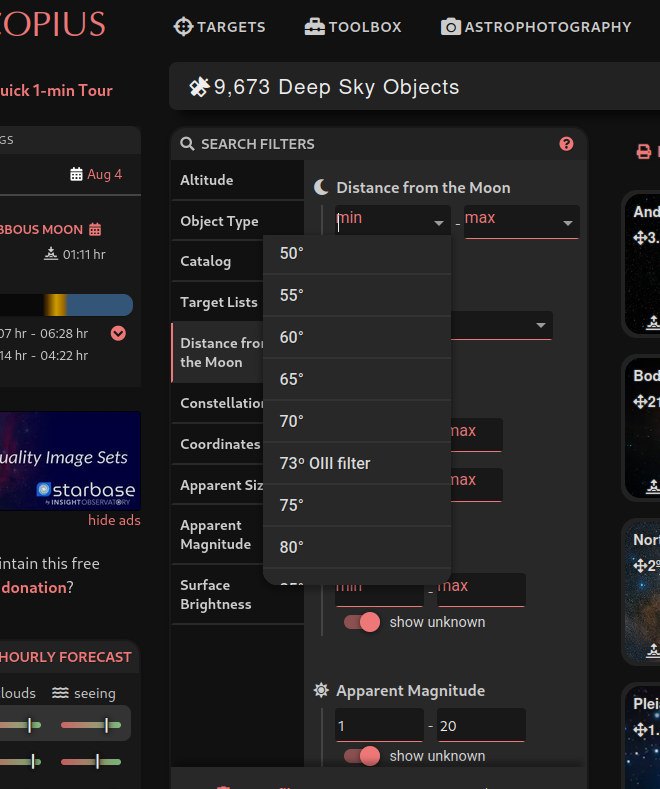The width and height of the screenshot is (660, 789).
Task: Toggle show unknown under surface brightness fields
Action: [362, 622]
